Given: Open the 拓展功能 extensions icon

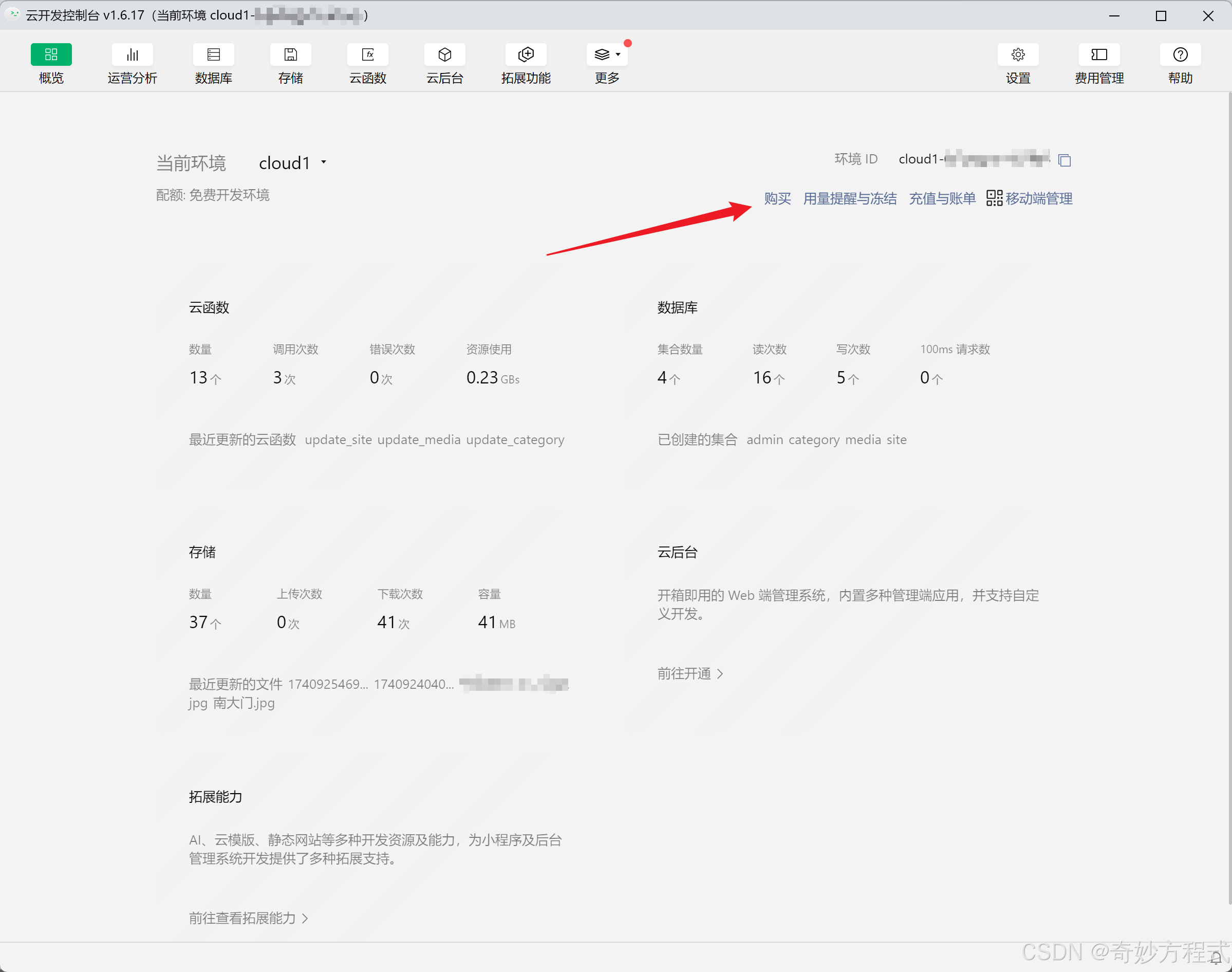Looking at the screenshot, I should click(526, 55).
